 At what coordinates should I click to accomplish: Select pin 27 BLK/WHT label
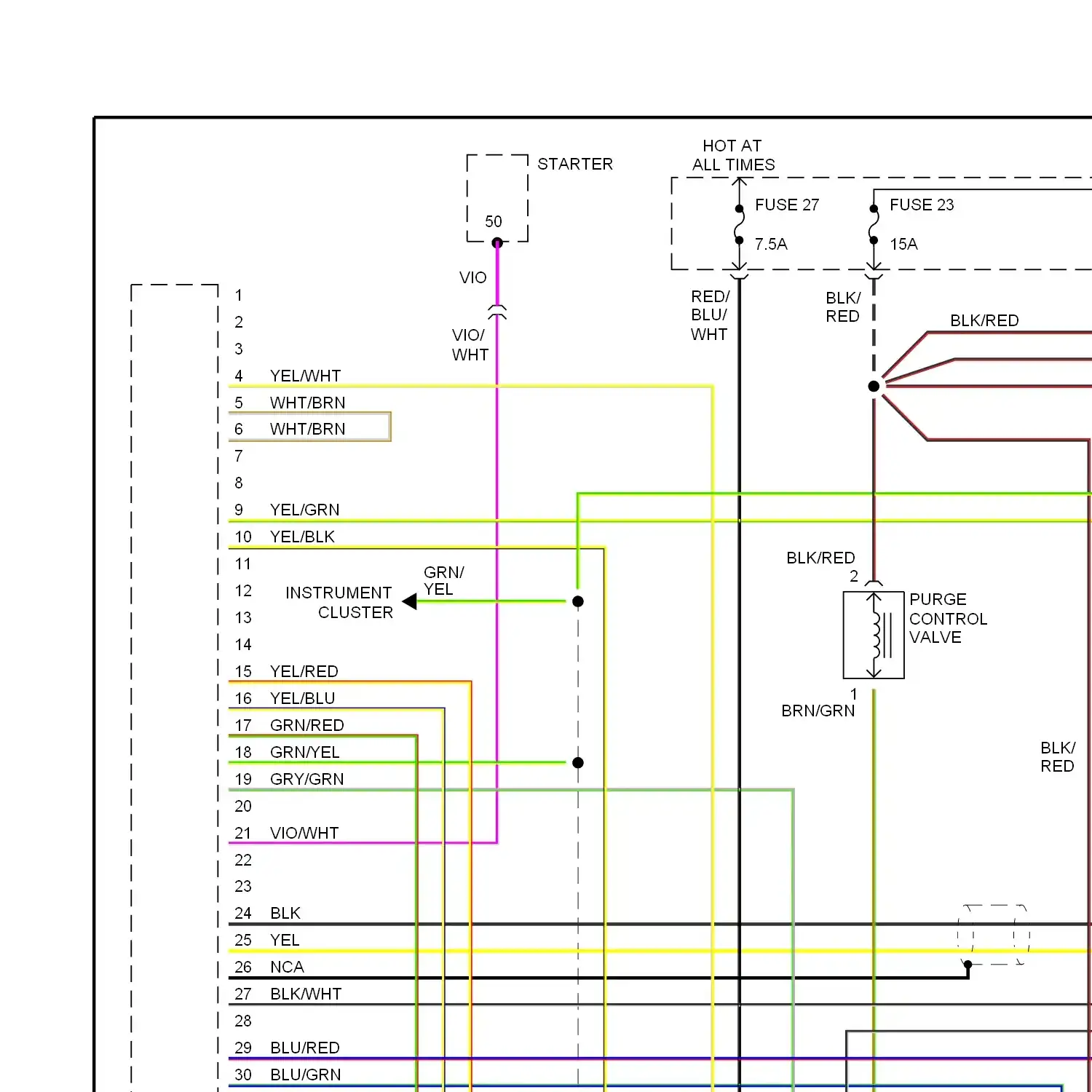306,994
